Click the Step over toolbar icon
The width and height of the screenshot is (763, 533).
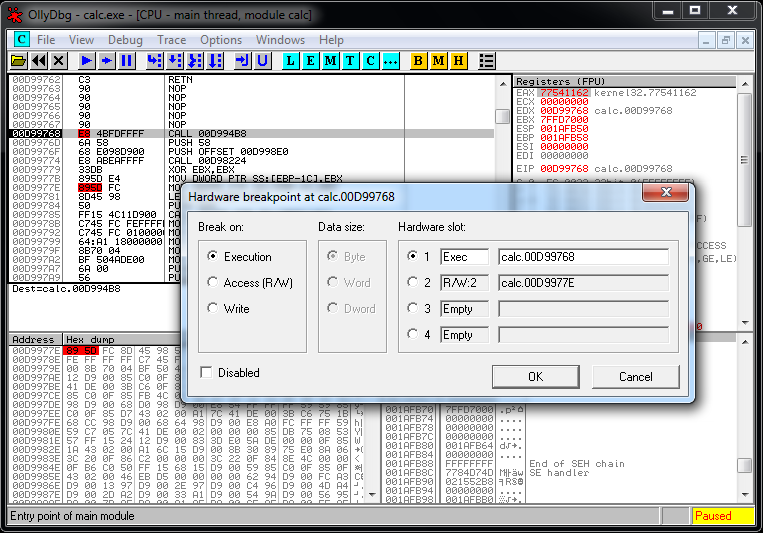click(x=174, y=61)
